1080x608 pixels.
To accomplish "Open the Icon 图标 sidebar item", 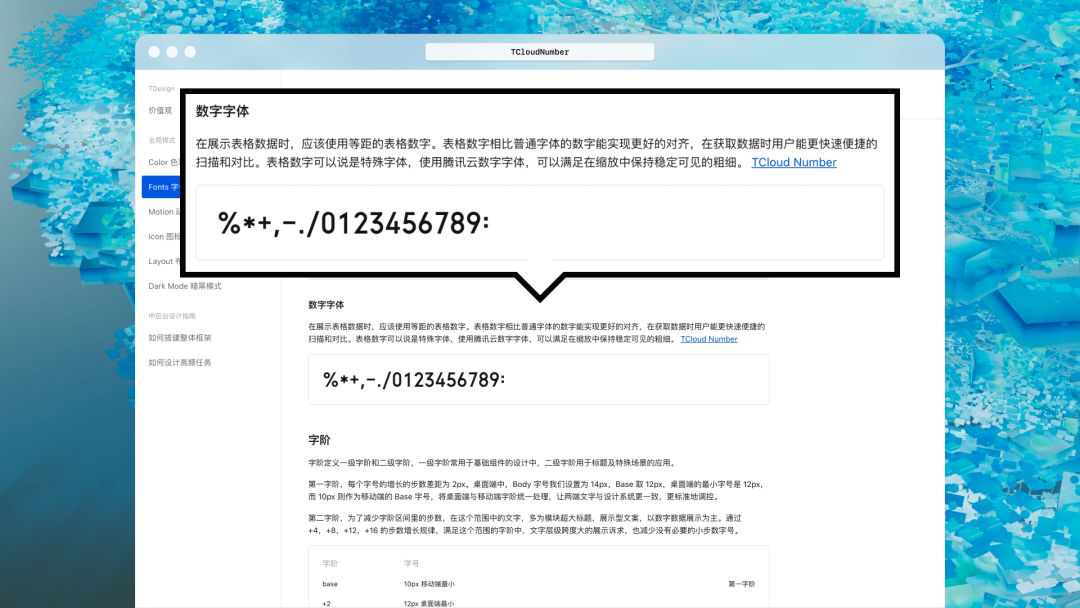I will 164,237.
